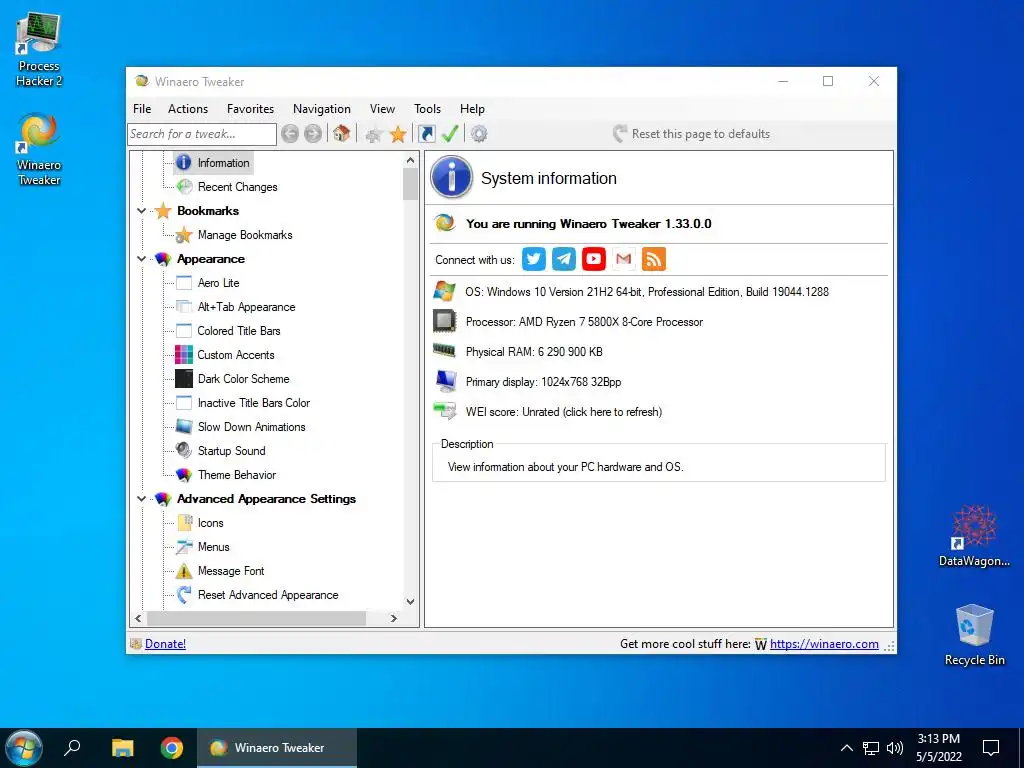The height and width of the screenshot is (768, 1024).
Task: Open the Help menu
Action: 472,109
